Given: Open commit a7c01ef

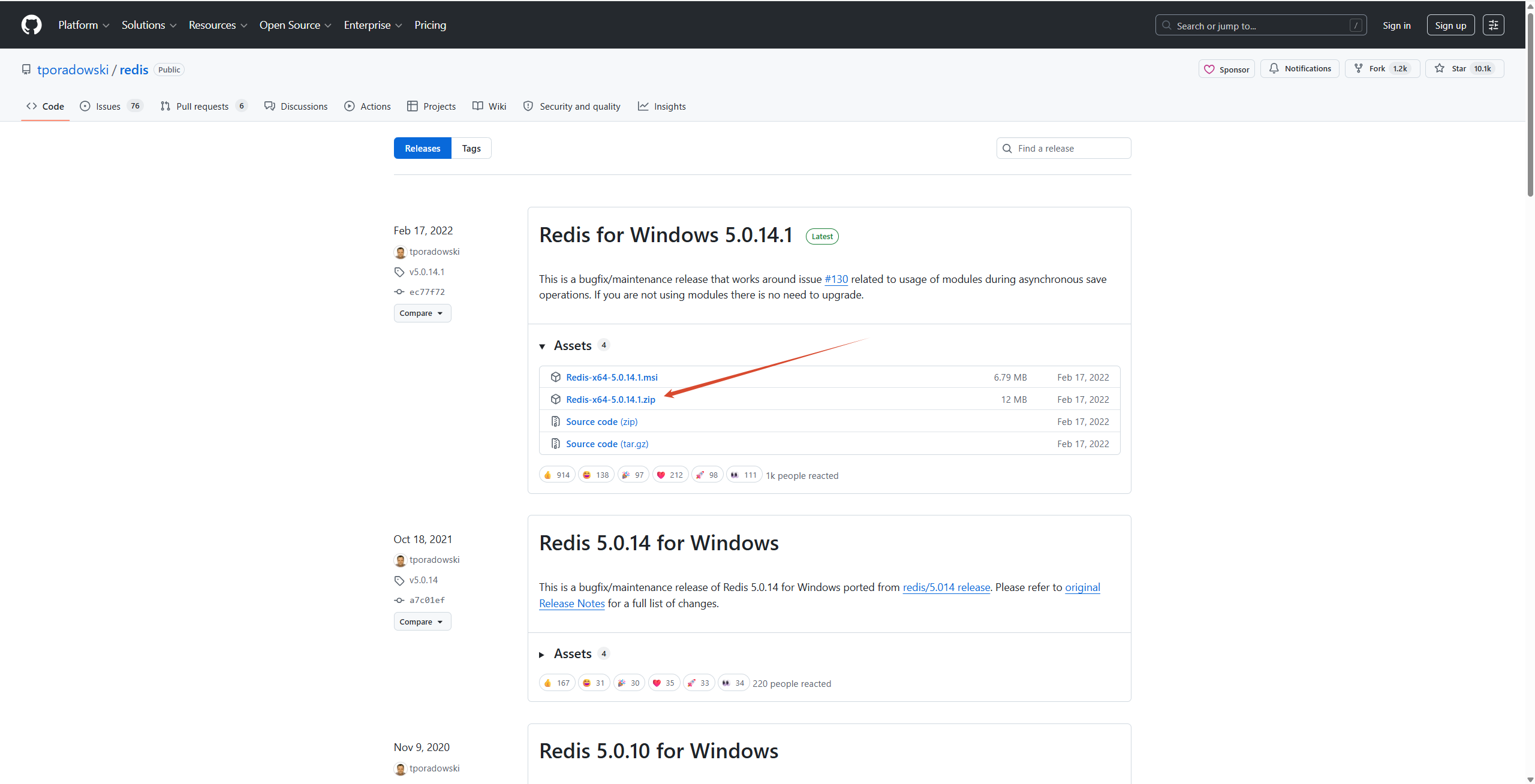Looking at the screenshot, I should click(427, 600).
